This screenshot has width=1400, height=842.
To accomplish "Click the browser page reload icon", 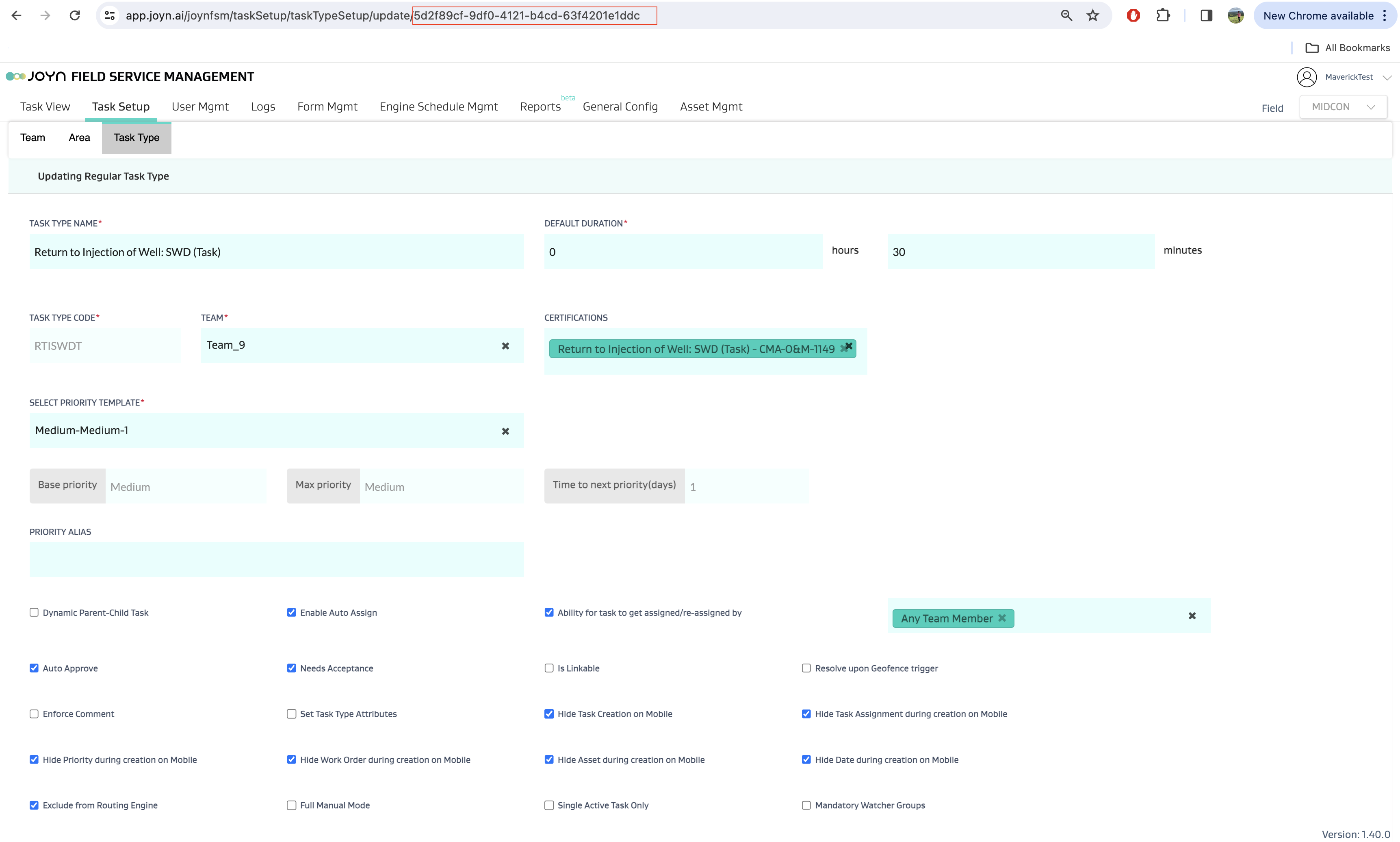I will pos(74,15).
